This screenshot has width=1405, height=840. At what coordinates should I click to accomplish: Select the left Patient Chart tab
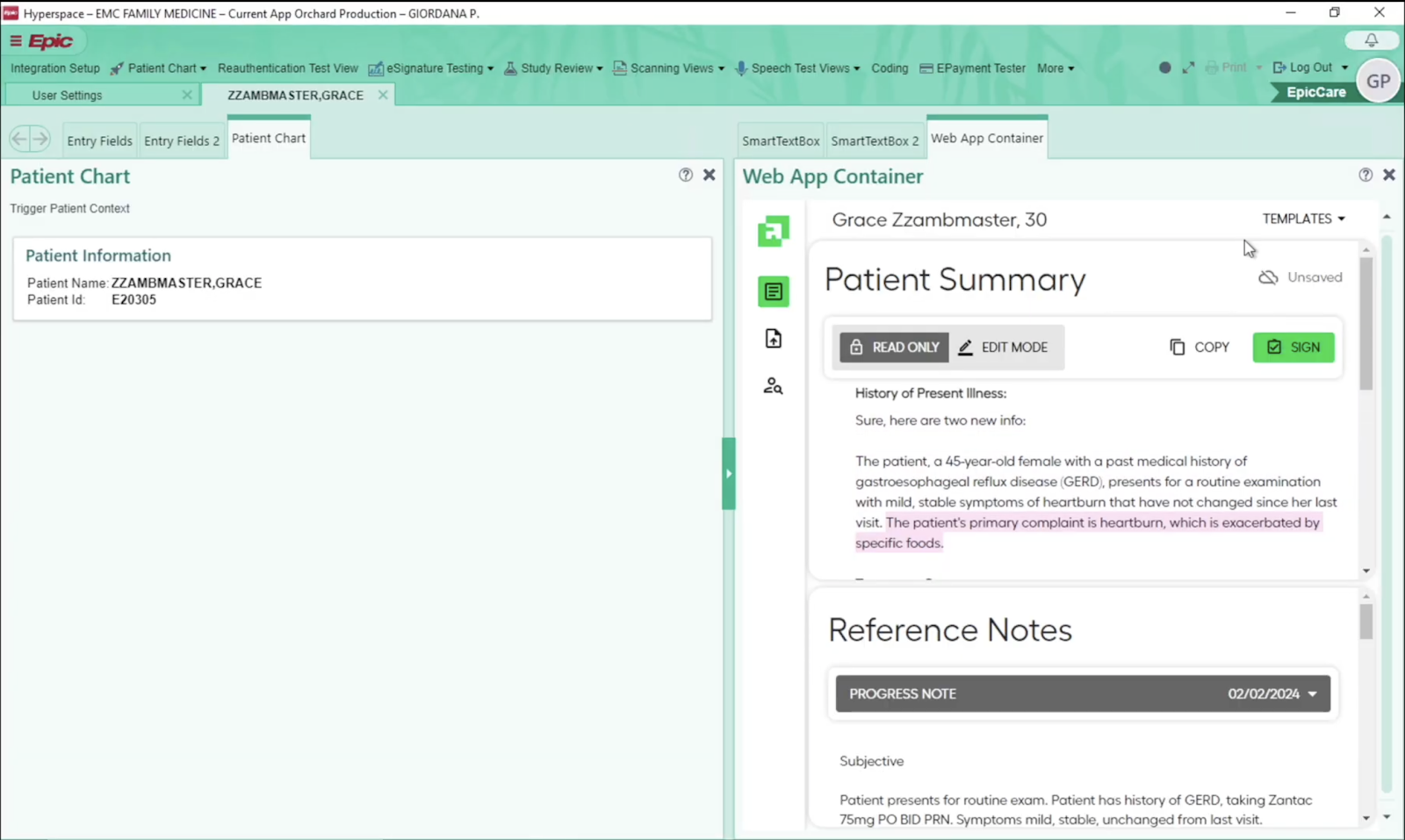point(269,139)
